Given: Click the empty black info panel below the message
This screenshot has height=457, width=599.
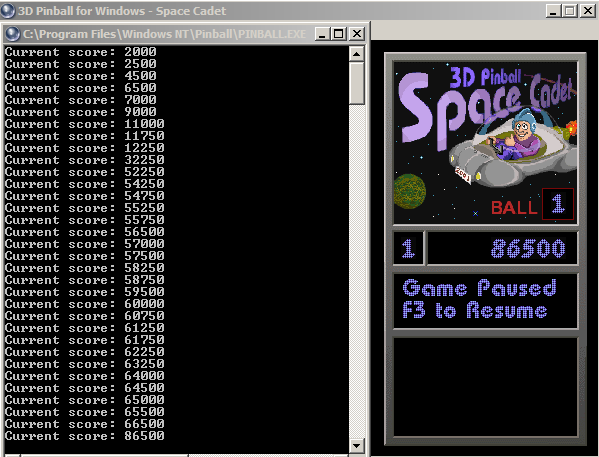Looking at the screenshot, I should tap(485, 387).
